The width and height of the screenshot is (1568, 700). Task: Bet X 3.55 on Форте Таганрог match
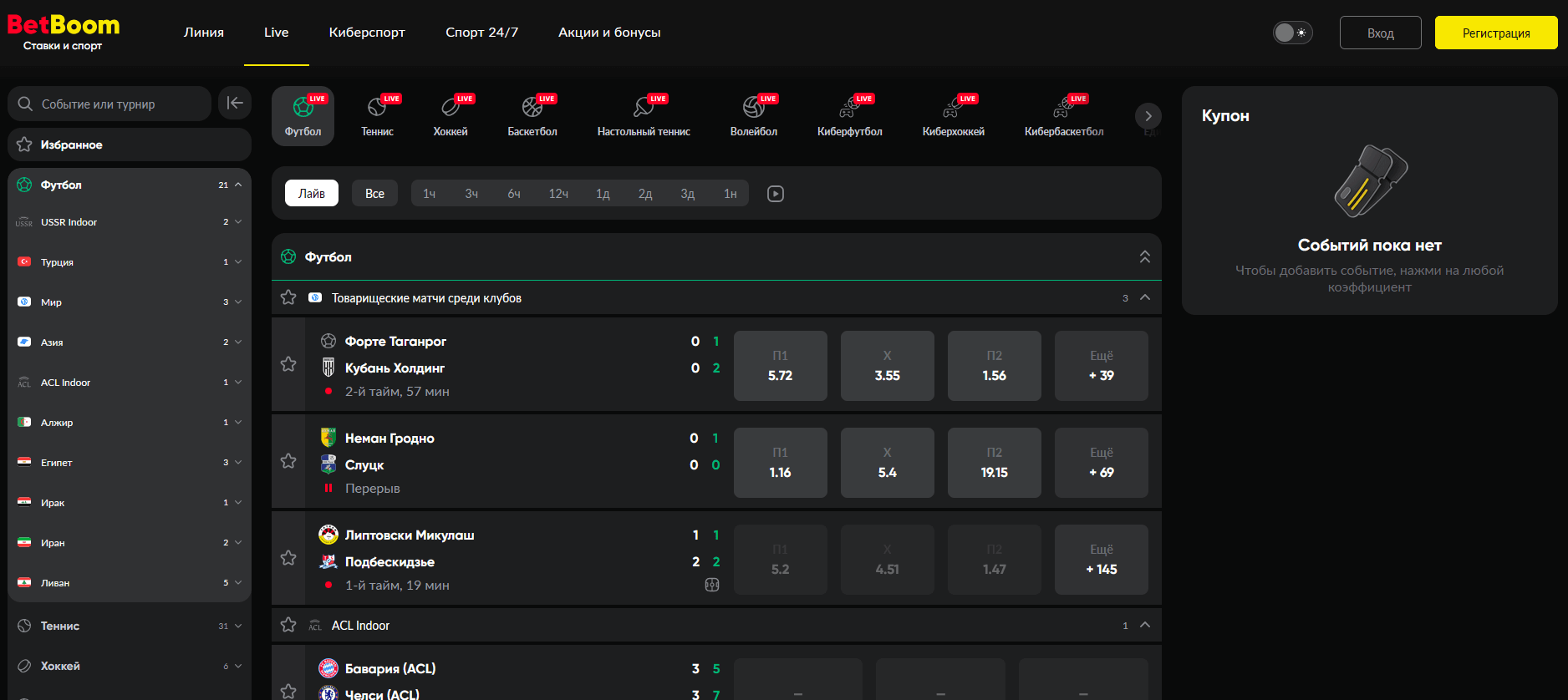pos(888,366)
